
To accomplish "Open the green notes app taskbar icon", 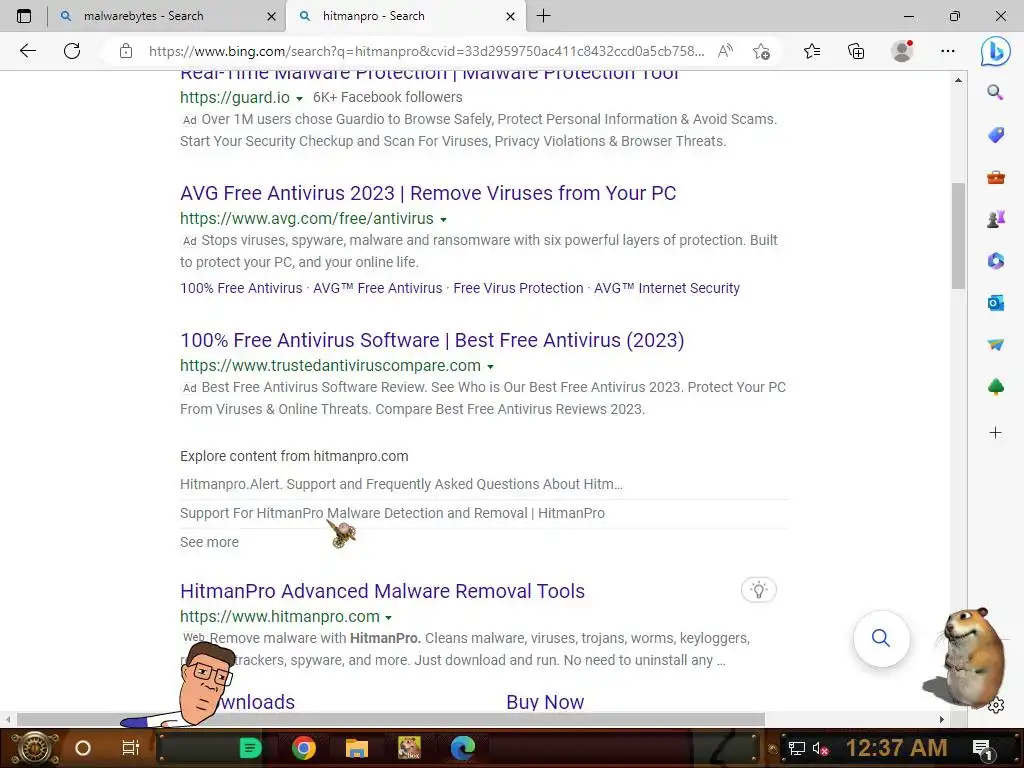I will click(x=250, y=748).
